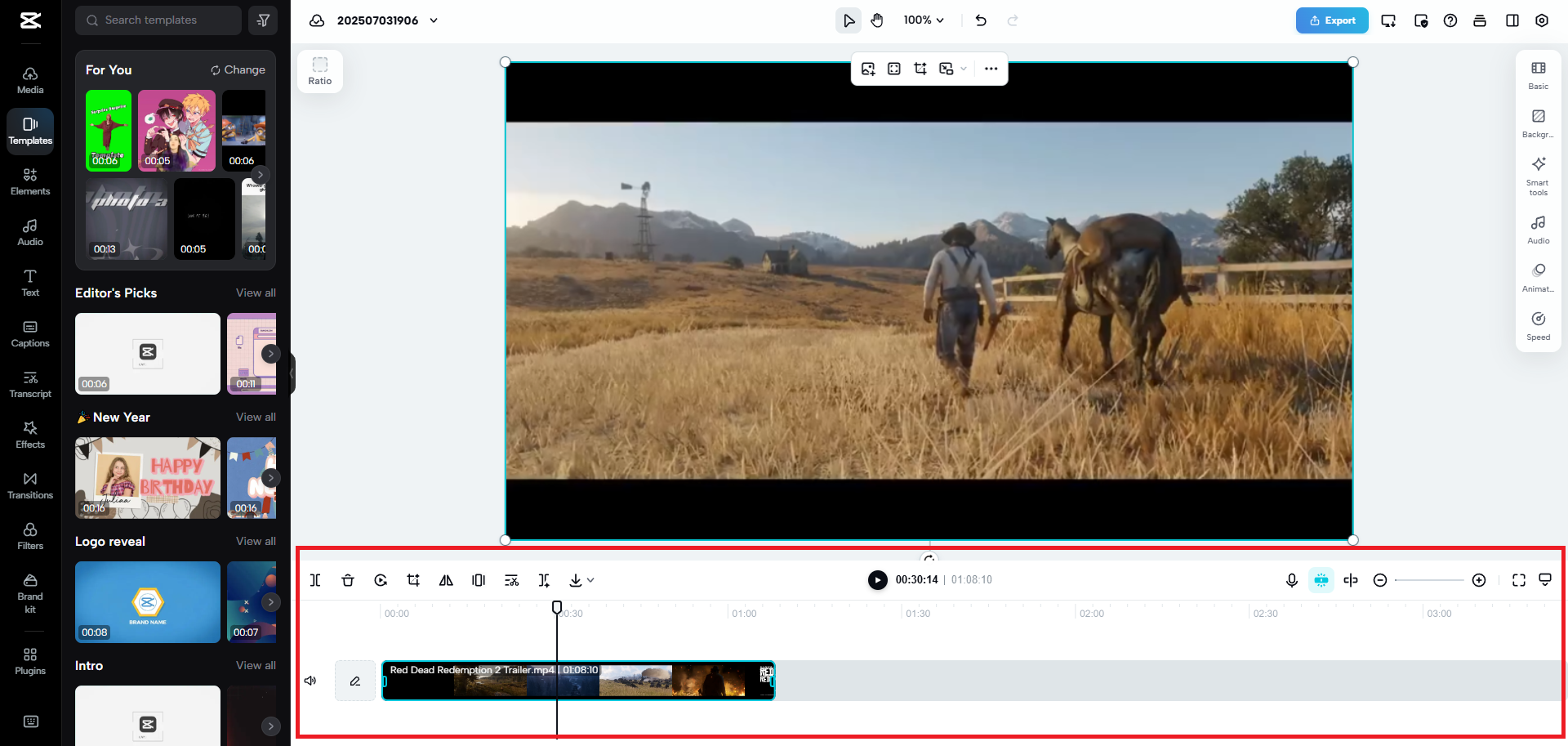Open the download options chevron in timeline toolbar
The width and height of the screenshot is (1568, 746).
590,580
